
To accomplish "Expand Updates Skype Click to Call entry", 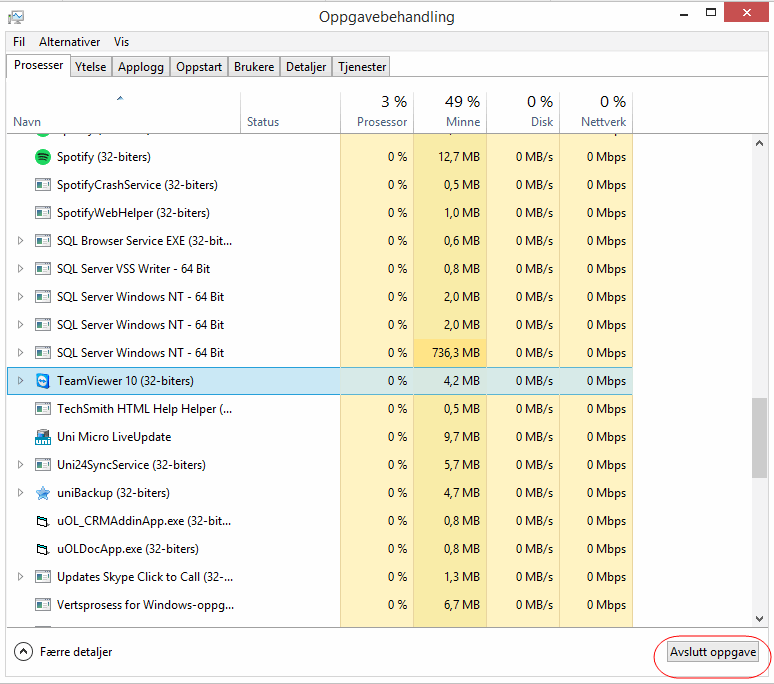I will (x=20, y=577).
